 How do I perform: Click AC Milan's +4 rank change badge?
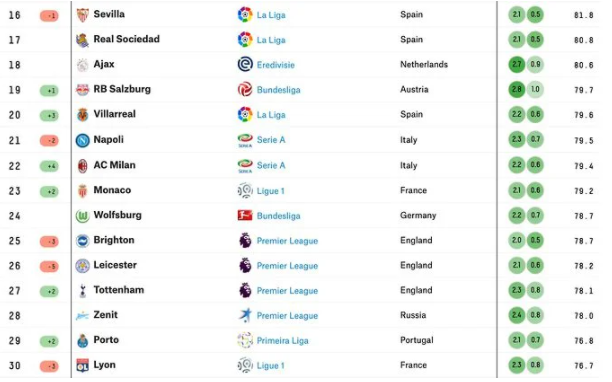click(49, 166)
